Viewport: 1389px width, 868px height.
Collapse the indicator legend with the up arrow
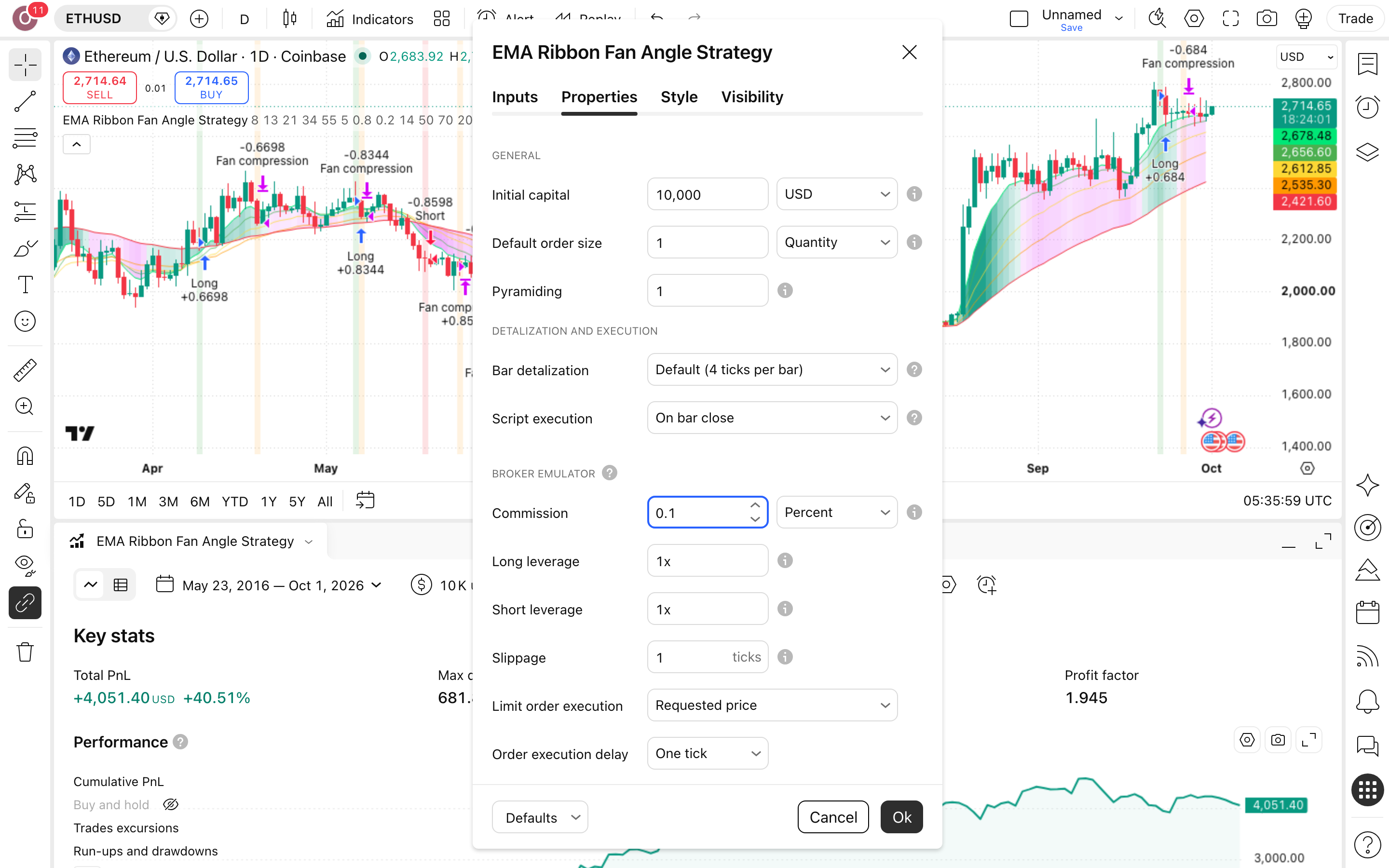[76, 145]
